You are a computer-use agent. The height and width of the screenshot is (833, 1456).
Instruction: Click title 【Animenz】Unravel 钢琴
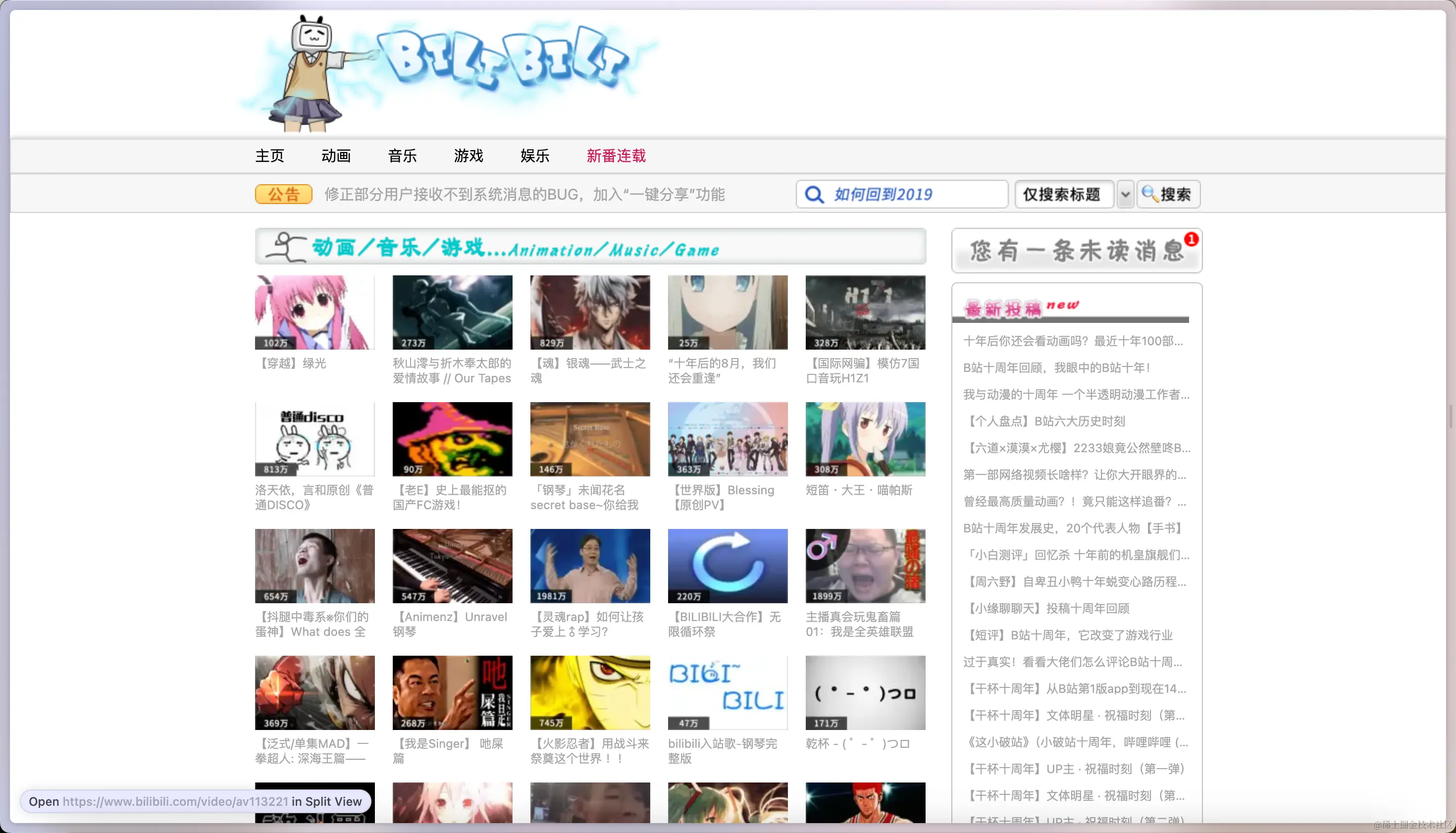(x=450, y=624)
